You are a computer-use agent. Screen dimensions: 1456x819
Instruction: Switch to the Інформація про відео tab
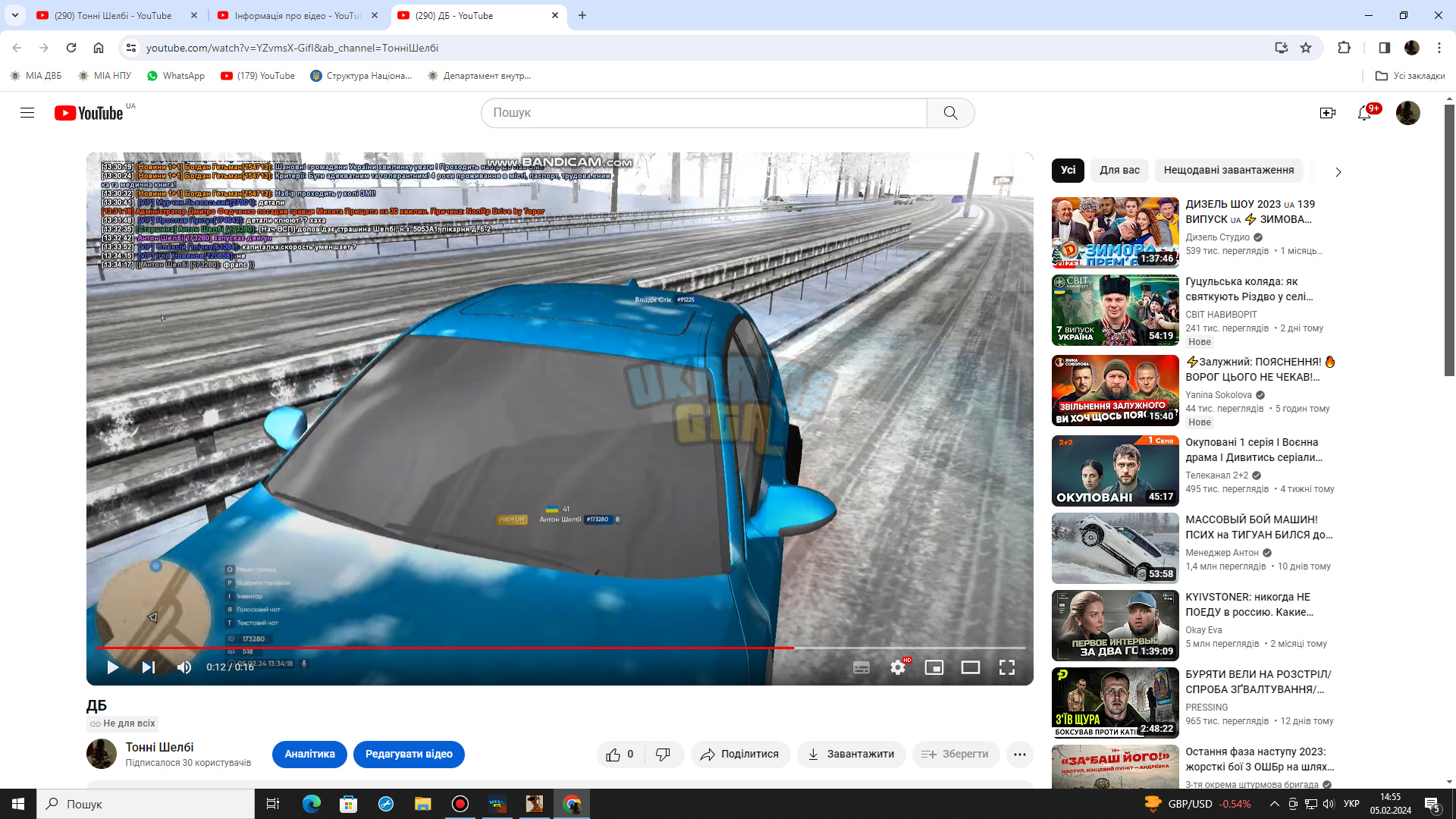tap(297, 15)
